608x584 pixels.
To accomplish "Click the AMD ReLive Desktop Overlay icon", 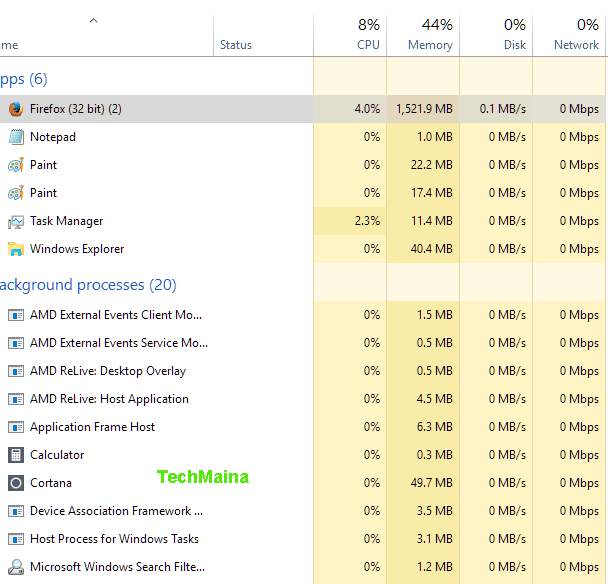I will click(16, 371).
